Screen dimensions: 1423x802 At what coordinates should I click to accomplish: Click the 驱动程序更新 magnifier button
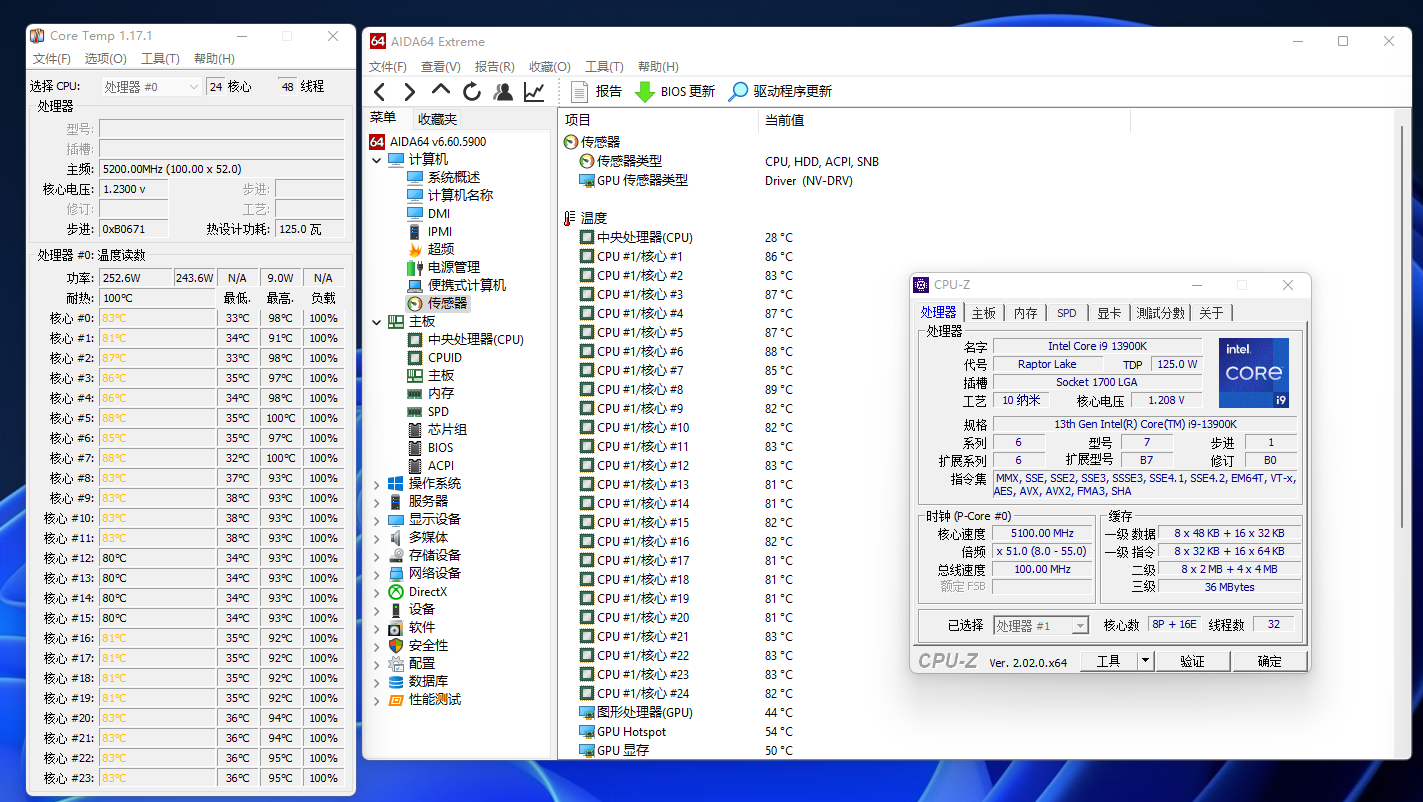coord(780,92)
